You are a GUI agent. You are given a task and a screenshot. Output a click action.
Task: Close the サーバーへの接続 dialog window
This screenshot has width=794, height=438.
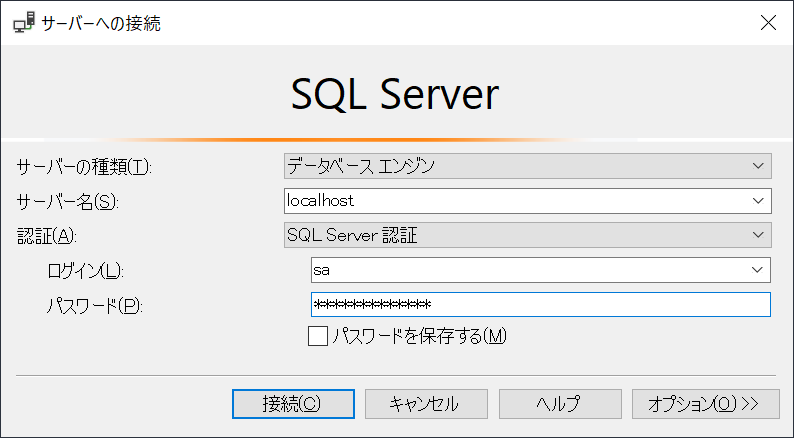(767, 23)
